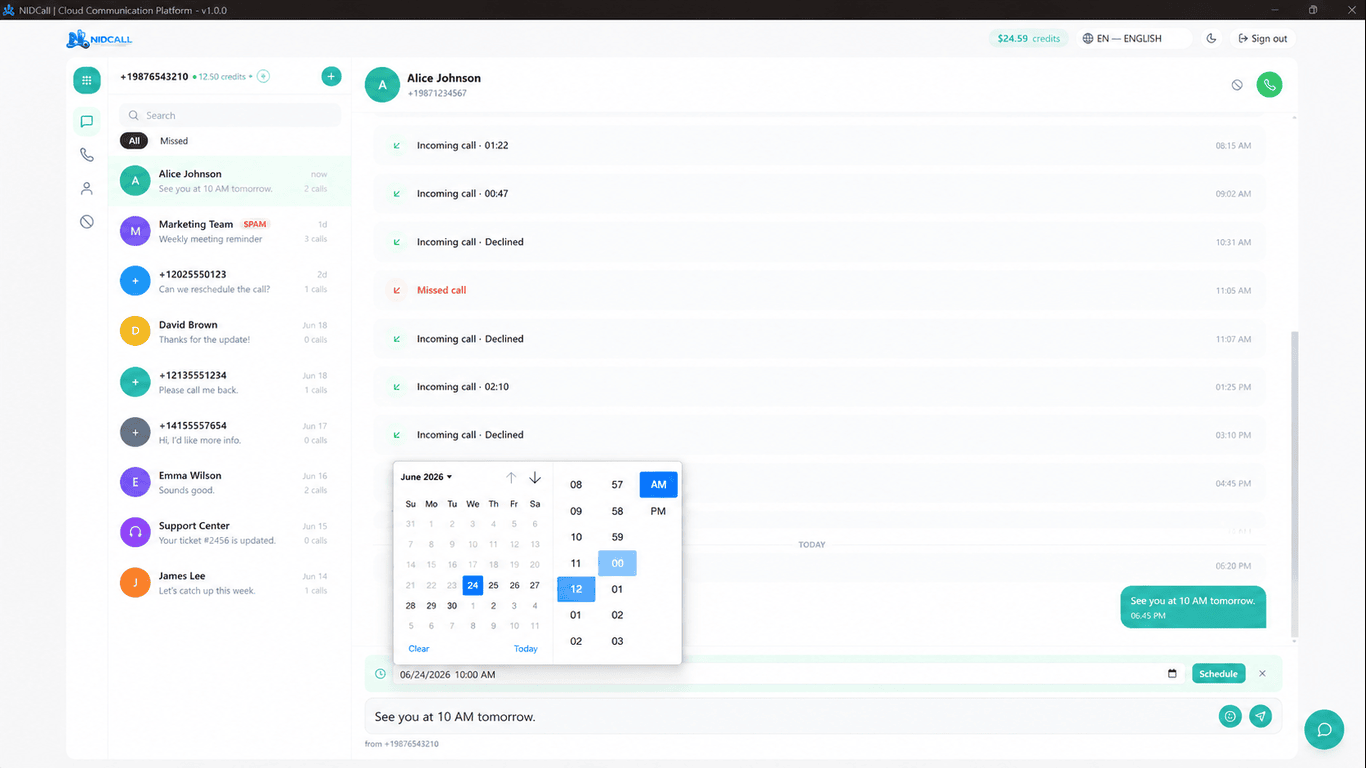Open Emma Wilson conversation
This screenshot has width=1366, height=768.
tap(230, 483)
